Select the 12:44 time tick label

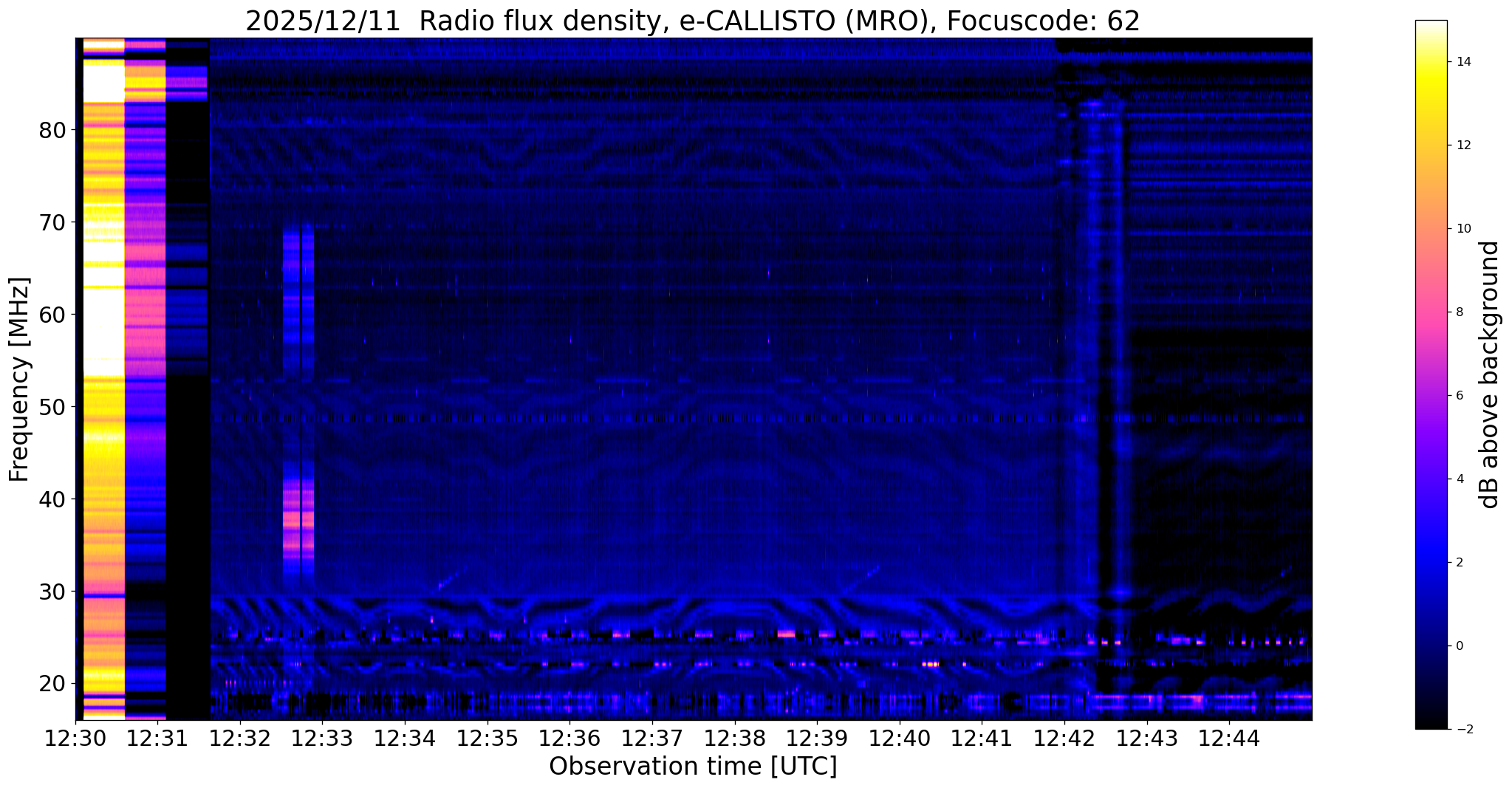1229,738
